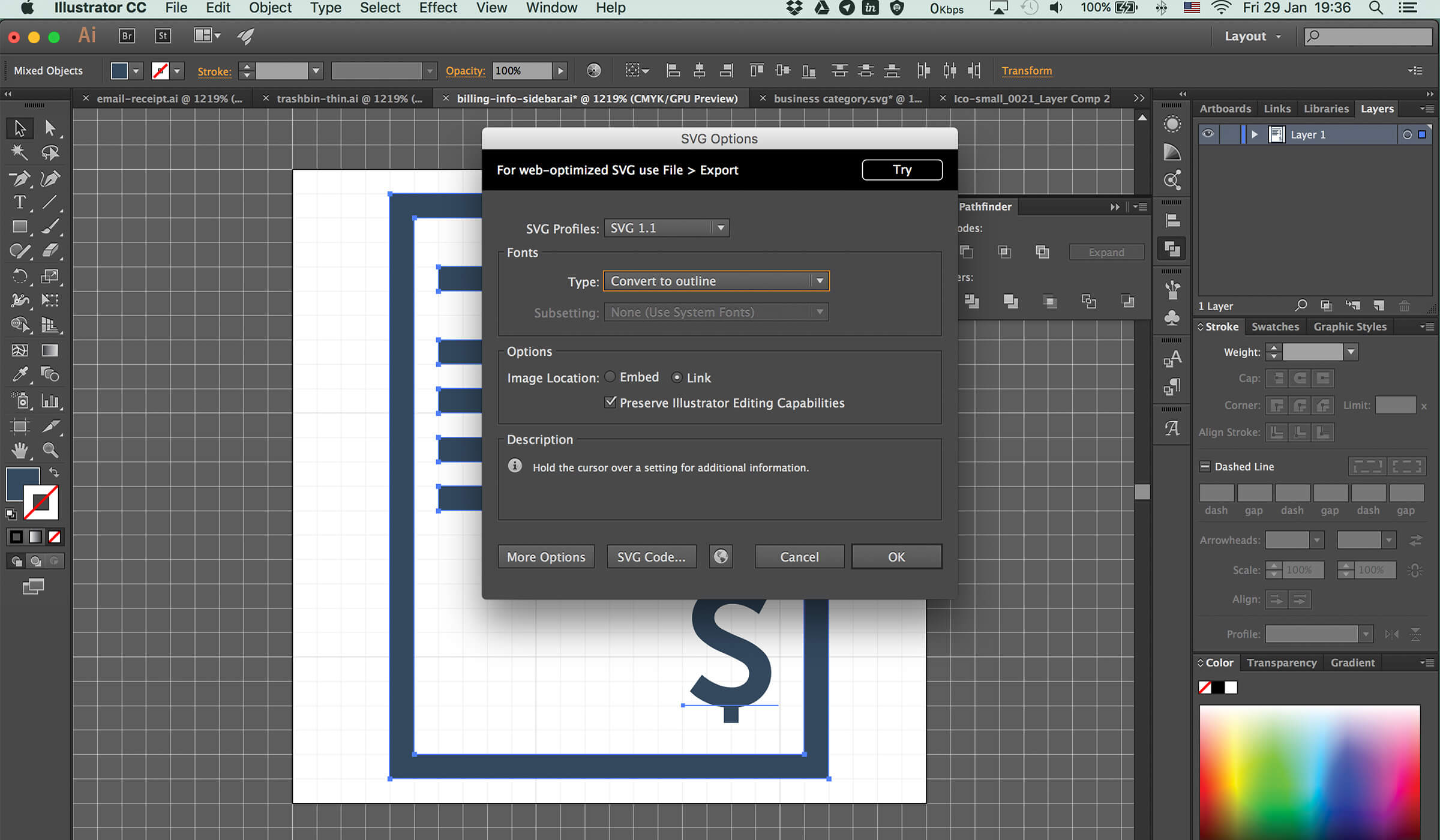Open the stroke color dropdown arrow
This screenshot has height=840, width=1440.
177,71
